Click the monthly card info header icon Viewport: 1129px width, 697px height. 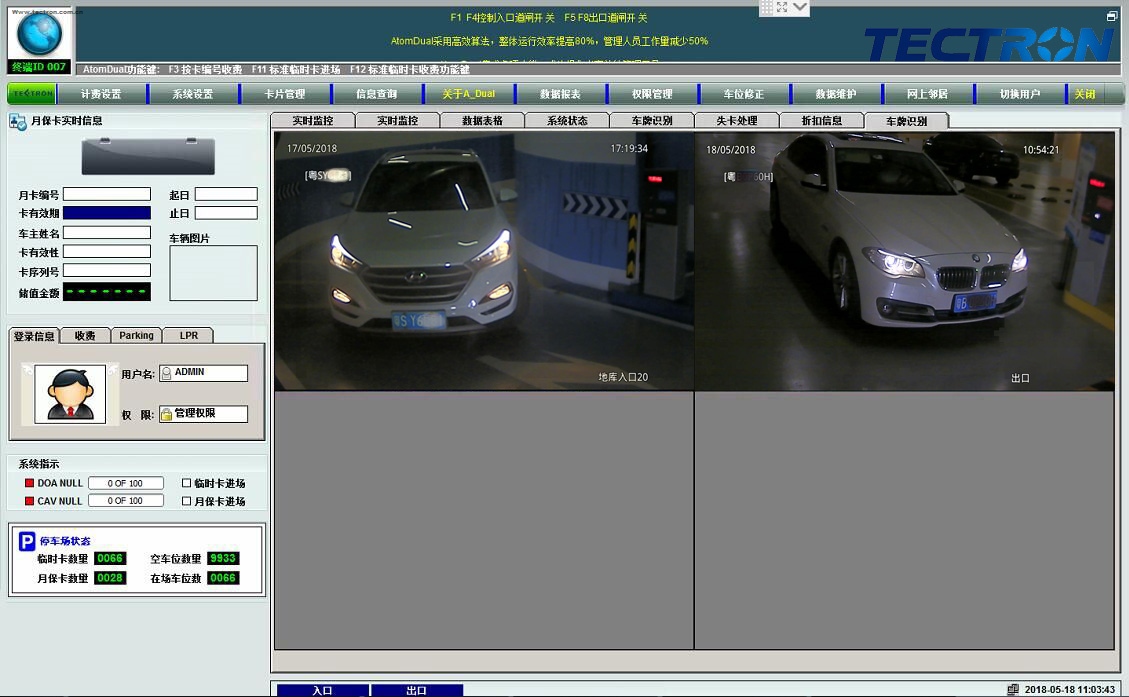(18, 121)
